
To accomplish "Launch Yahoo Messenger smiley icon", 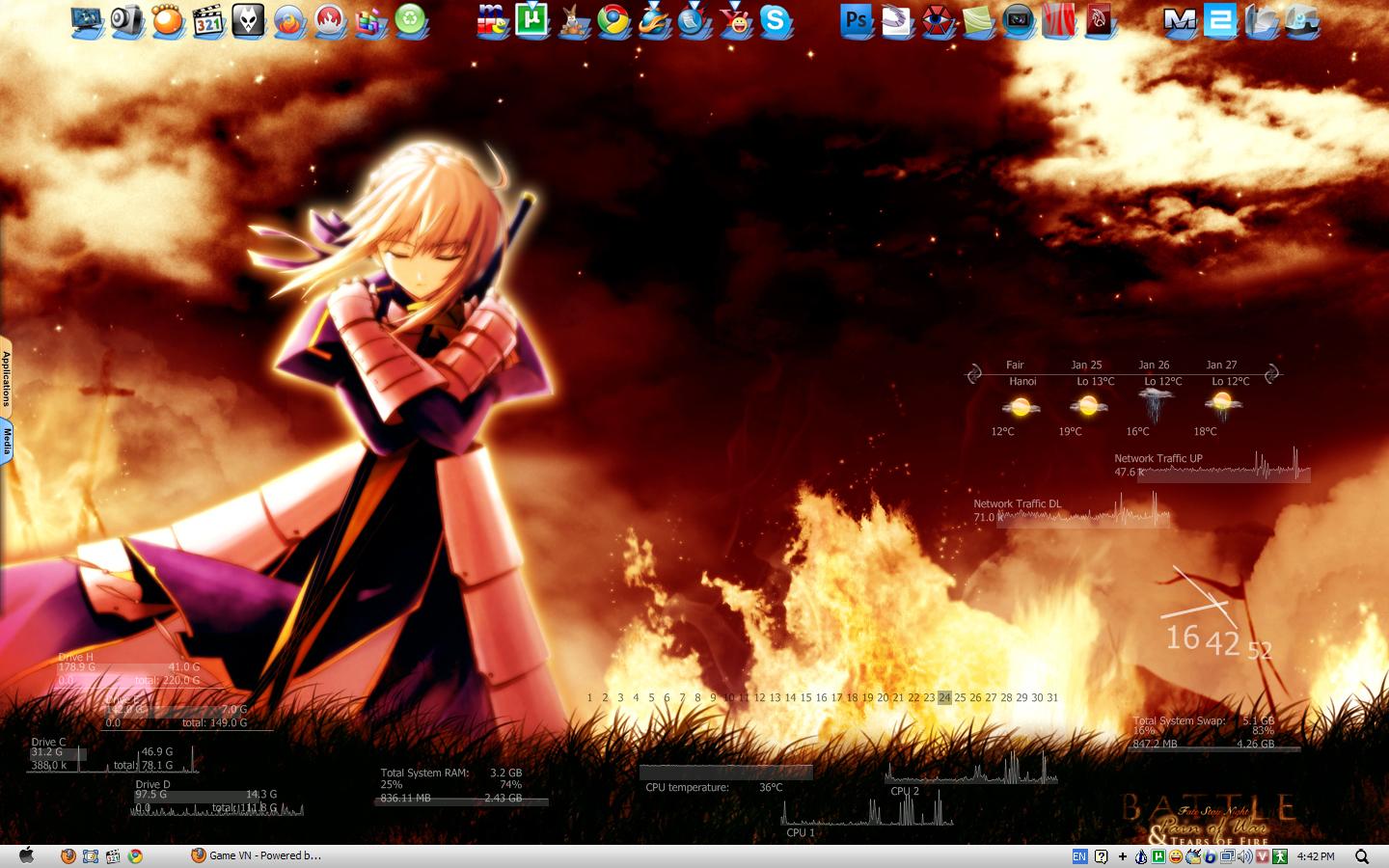I will pos(735,20).
